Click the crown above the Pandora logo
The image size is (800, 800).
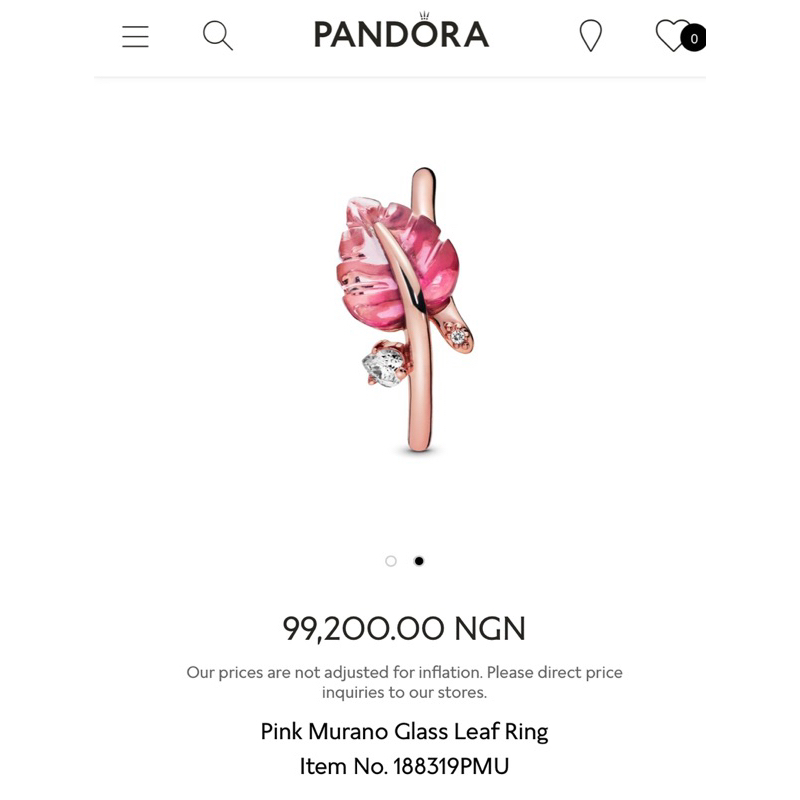tap(424, 15)
